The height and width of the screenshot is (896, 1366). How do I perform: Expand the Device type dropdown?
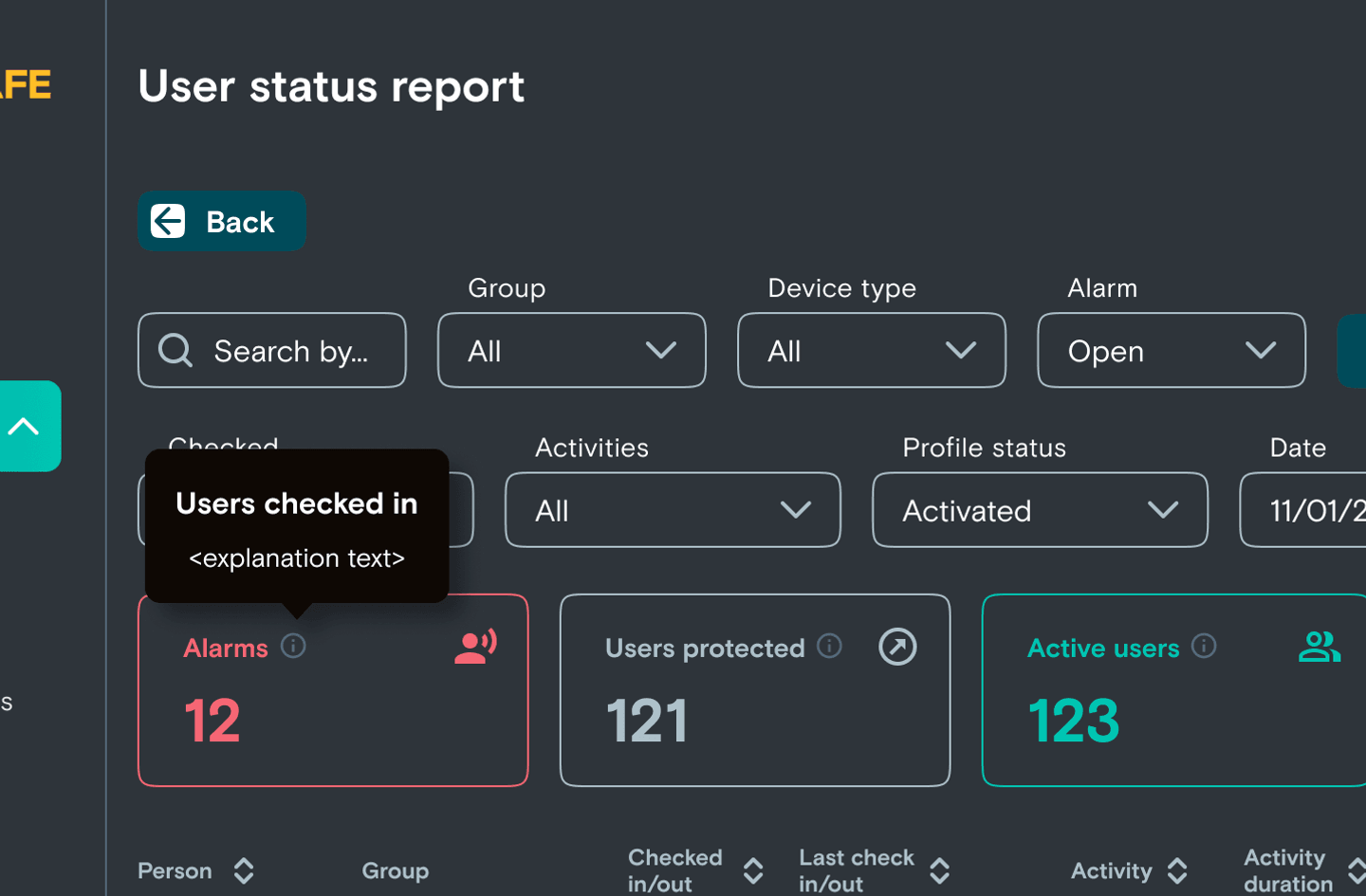[871, 351]
